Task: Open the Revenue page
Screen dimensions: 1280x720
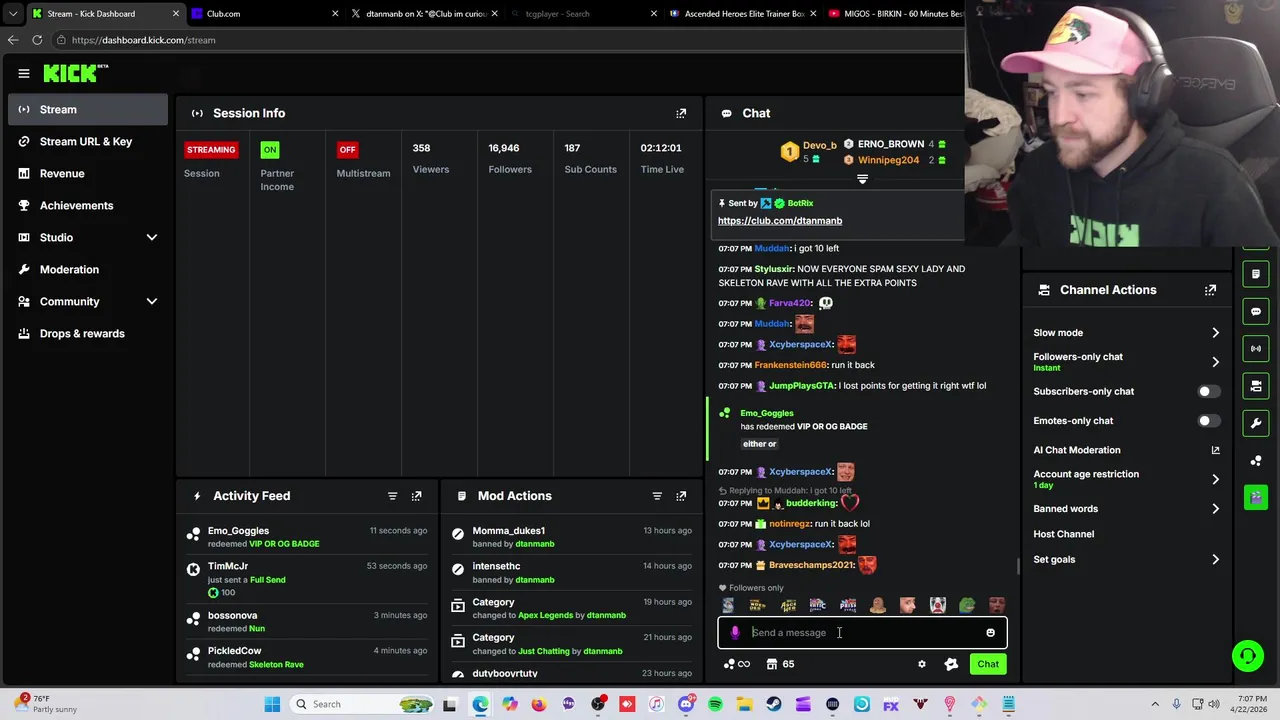Action: [x=88, y=173]
